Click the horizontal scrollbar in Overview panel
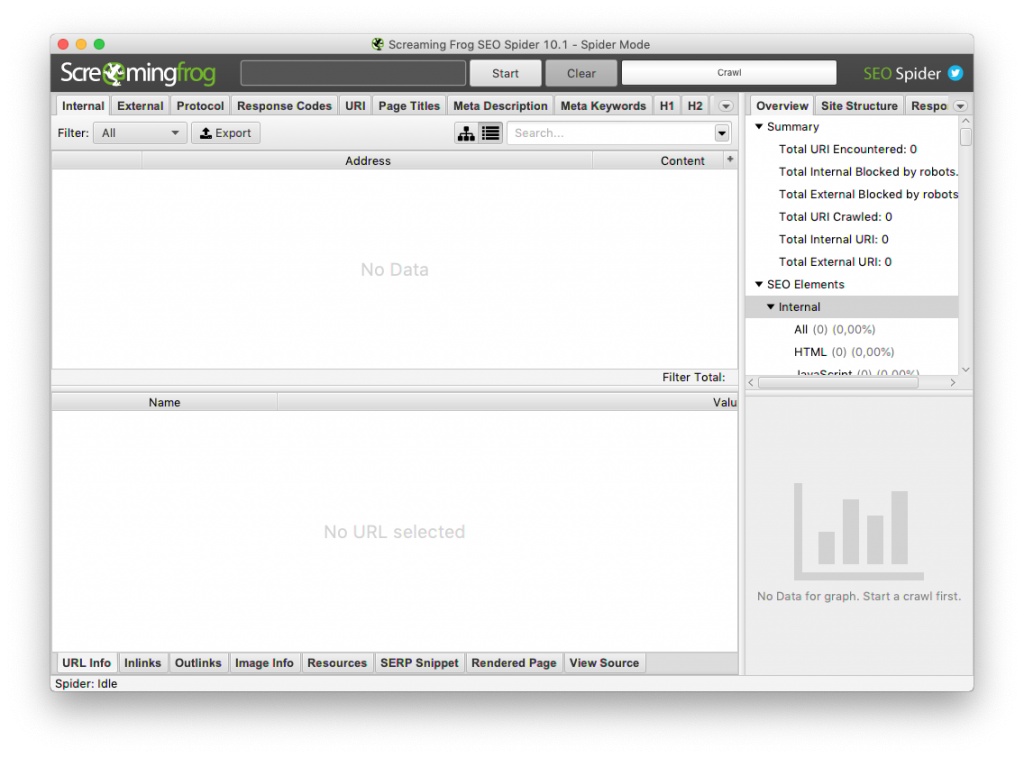The image size is (1024, 758). click(852, 382)
